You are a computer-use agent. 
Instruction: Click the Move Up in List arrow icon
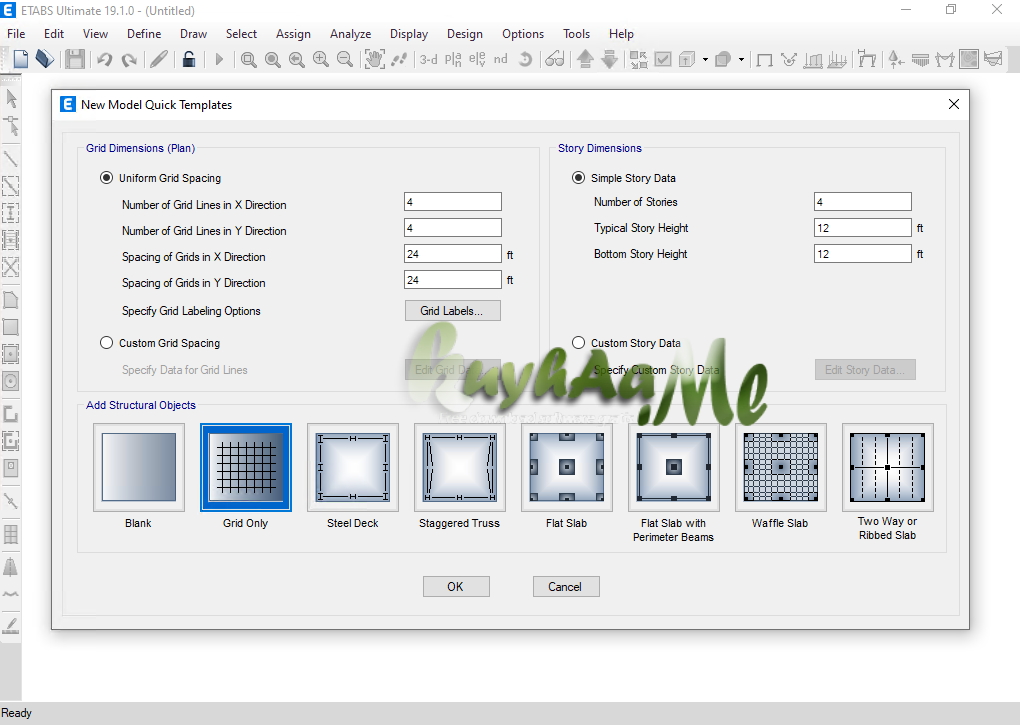click(585, 59)
